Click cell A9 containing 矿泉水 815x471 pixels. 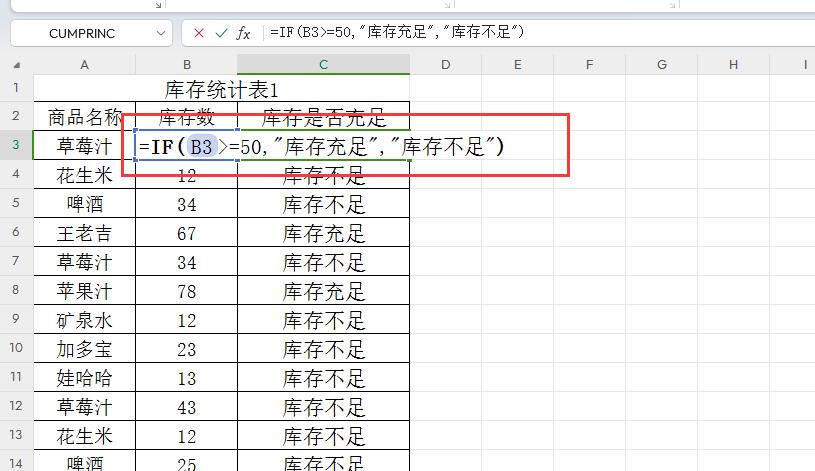(85, 320)
